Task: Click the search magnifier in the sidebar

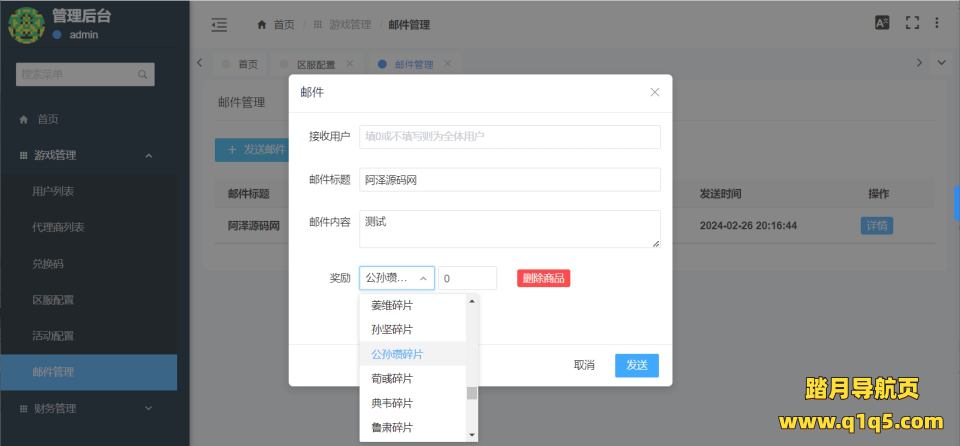Action: (143, 74)
